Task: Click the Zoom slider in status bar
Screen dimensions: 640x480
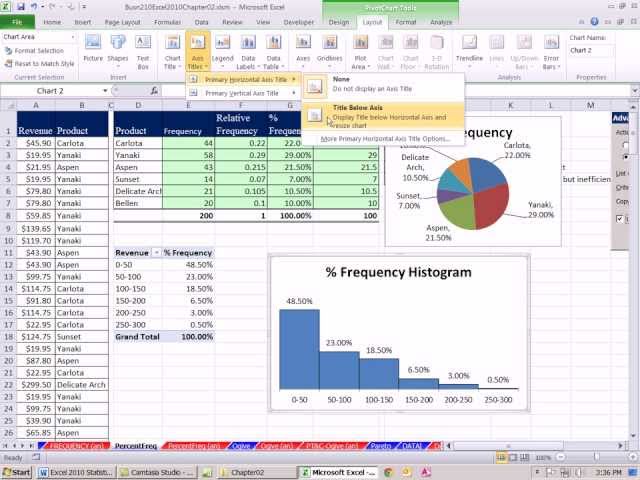Action: [x=597, y=458]
